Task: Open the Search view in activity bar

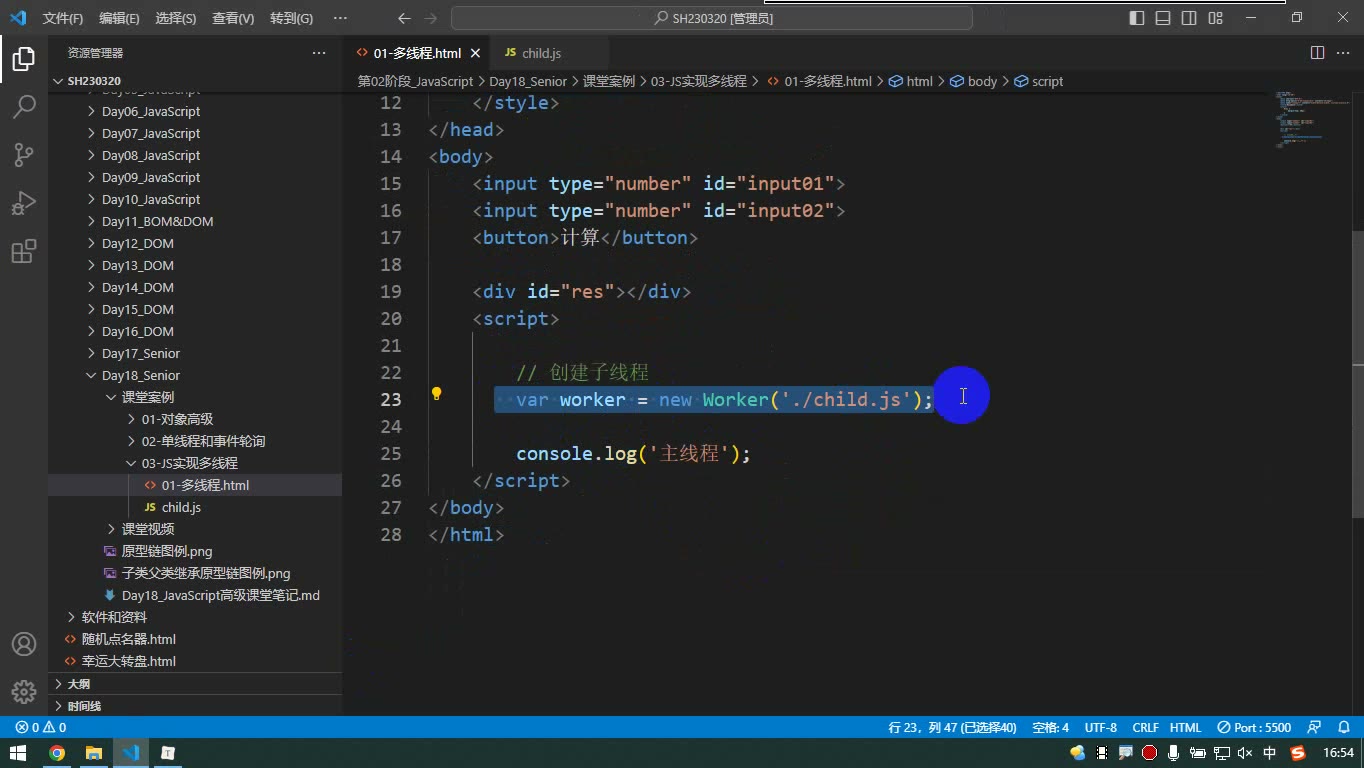Action: [x=24, y=106]
